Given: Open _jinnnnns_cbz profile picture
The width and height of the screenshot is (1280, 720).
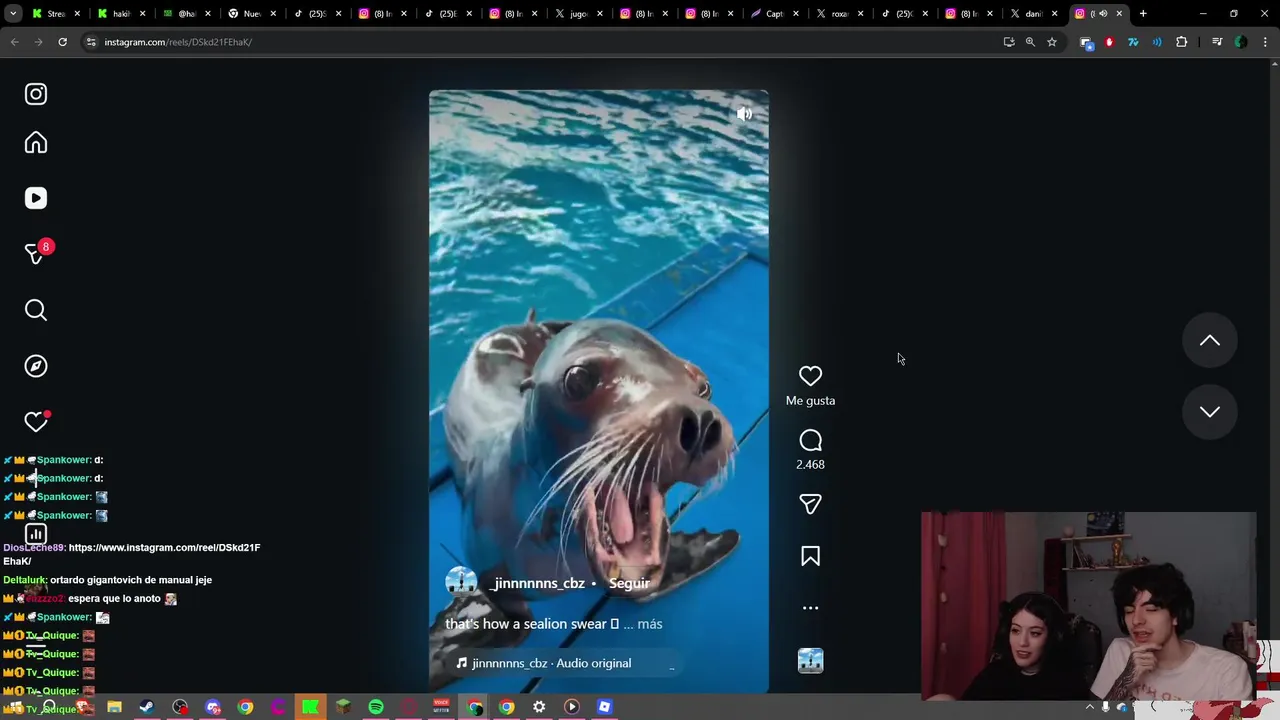Looking at the screenshot, I should pos(461,583).
